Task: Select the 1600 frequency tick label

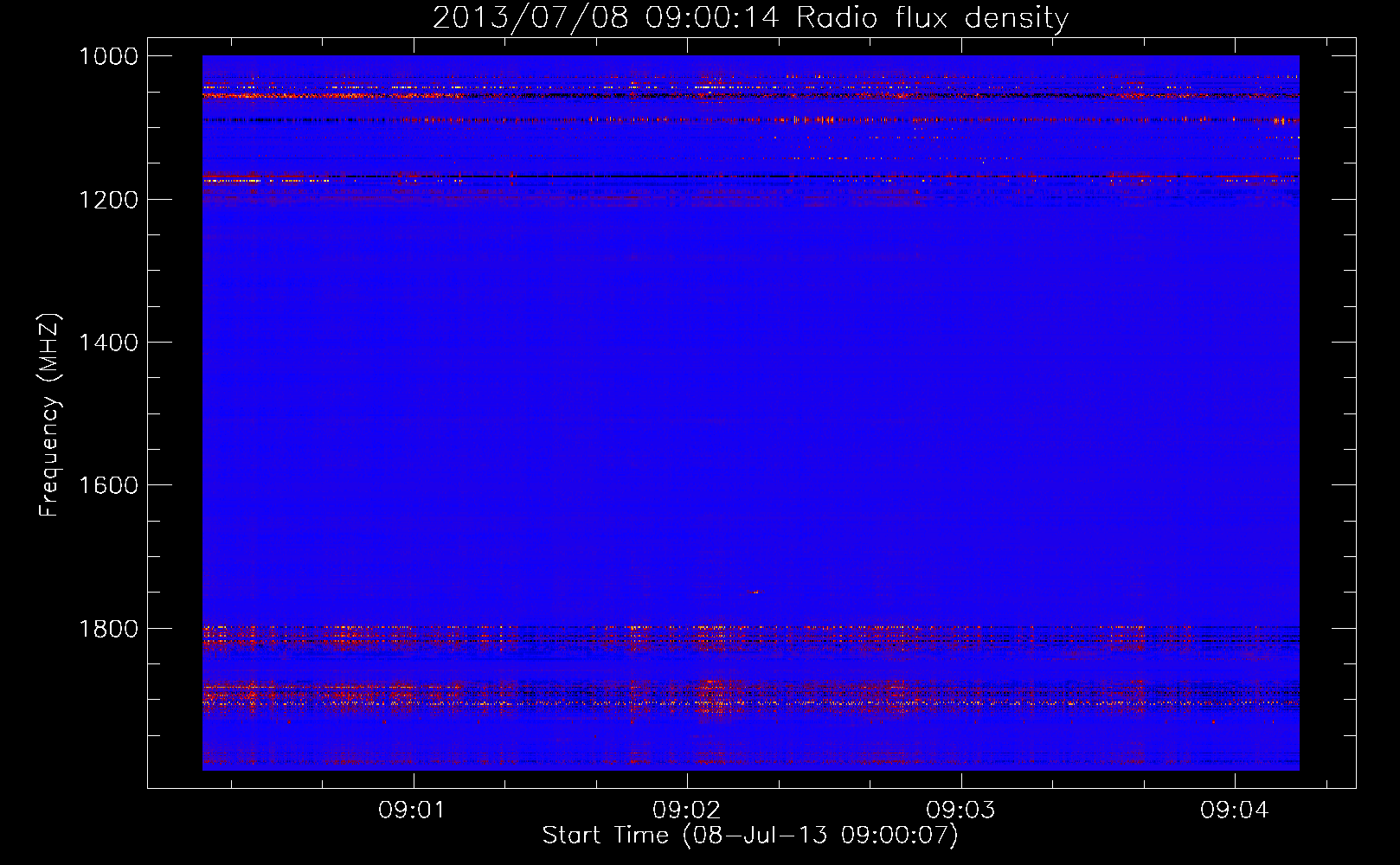Action: click(108, 485)
